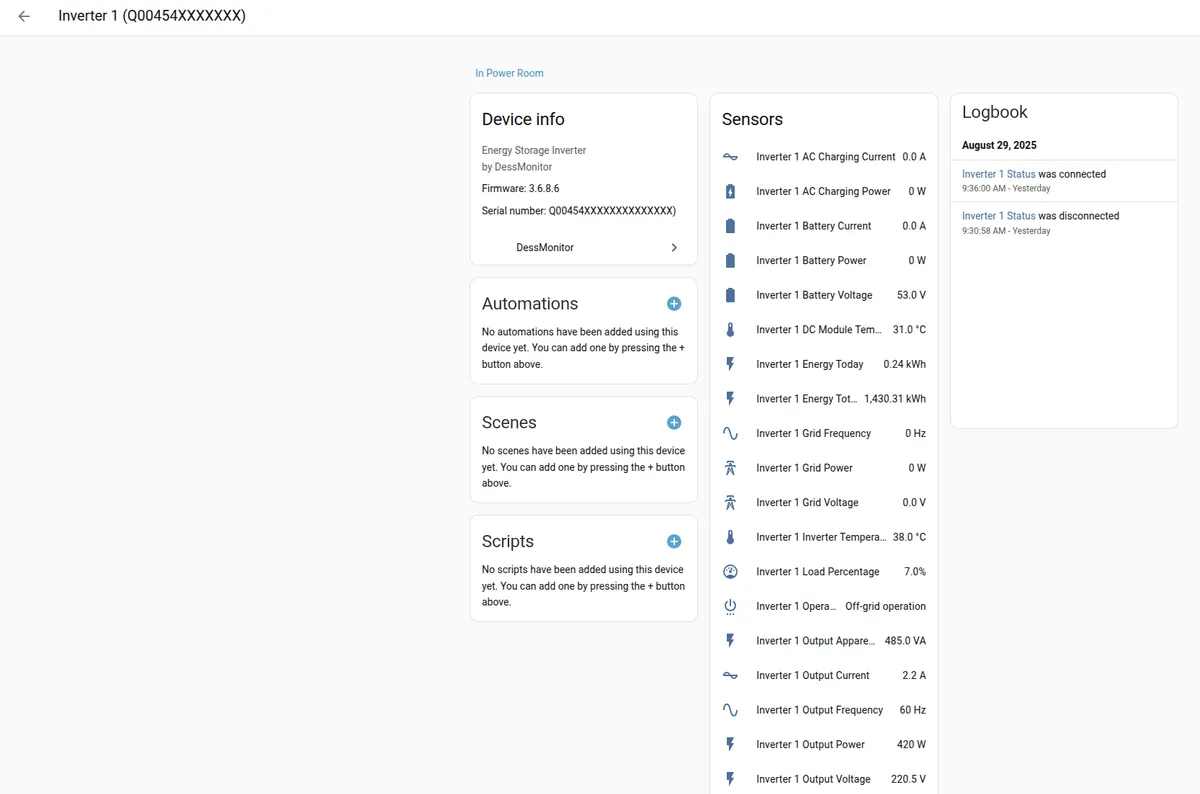
Task: Open DessMonitor integration chevron
Action: point(674,247)
